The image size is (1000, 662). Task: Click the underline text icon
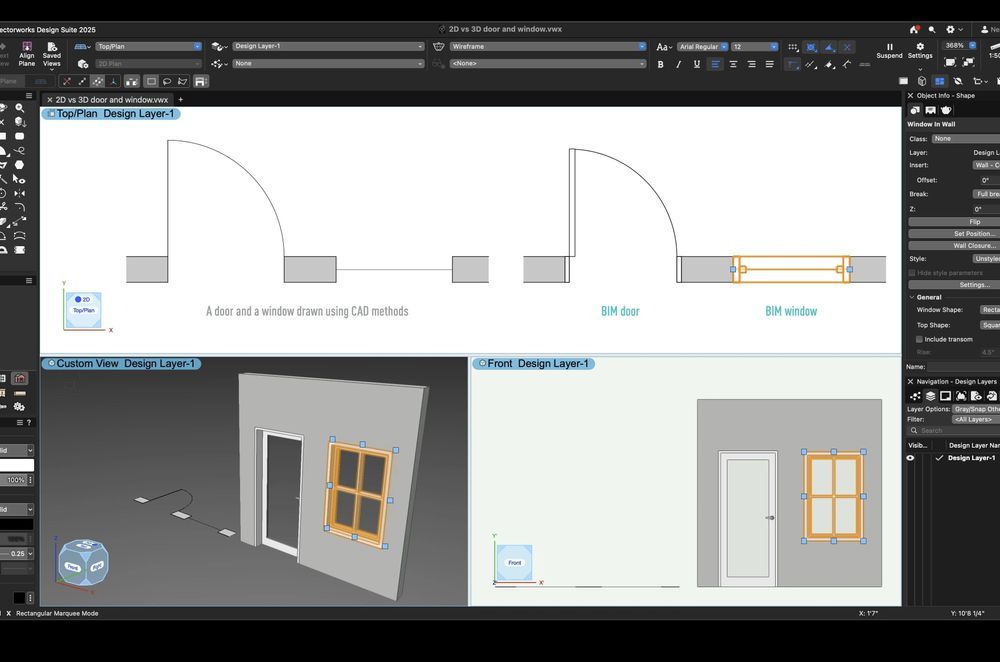click(x=696, y=64)
